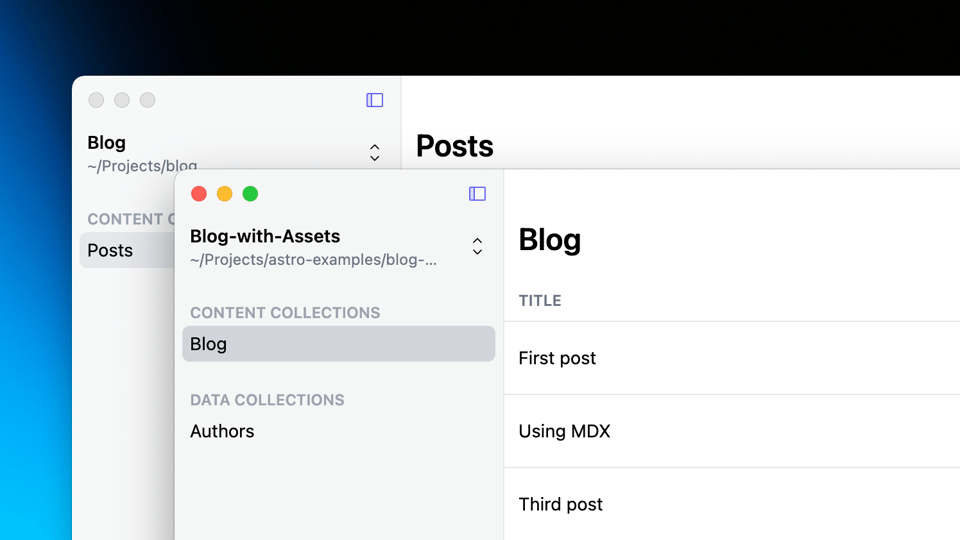
Task: Open the "Using MDX" entry
Action: click(564, 431)
